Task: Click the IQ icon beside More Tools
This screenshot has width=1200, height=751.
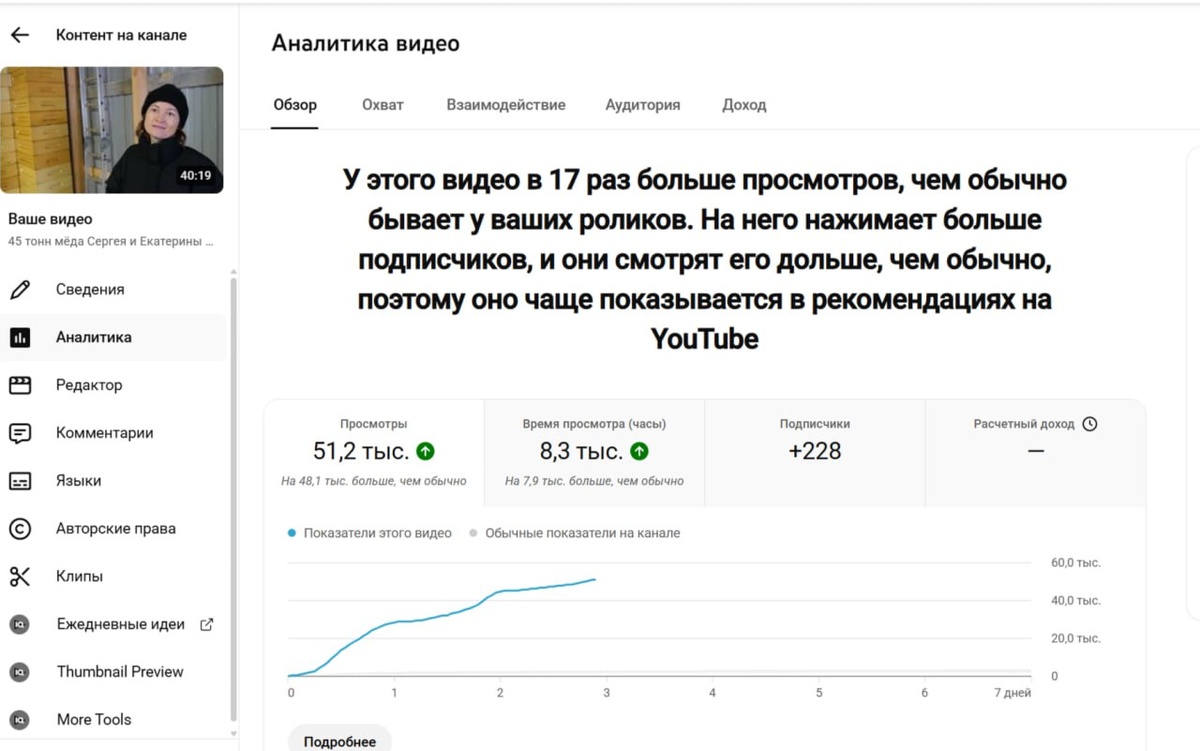Action: [19, 719]
